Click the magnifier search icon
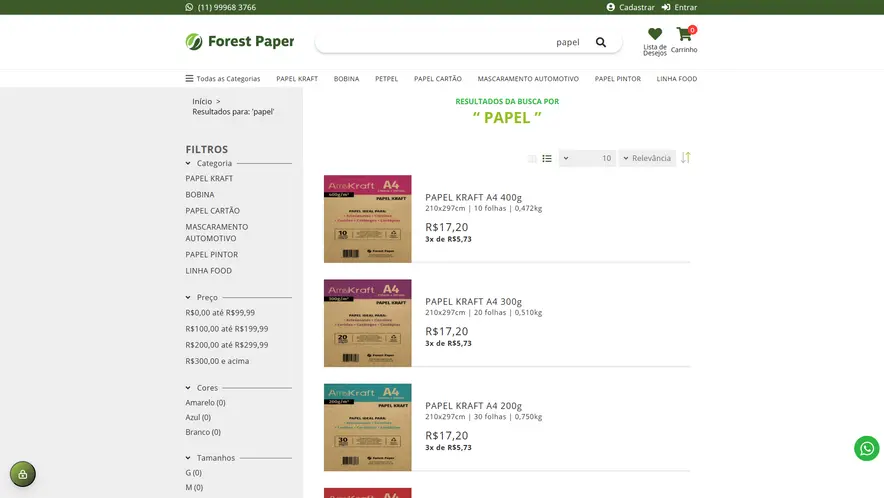Viewport: 884px width, 498px height. (601, 42)
